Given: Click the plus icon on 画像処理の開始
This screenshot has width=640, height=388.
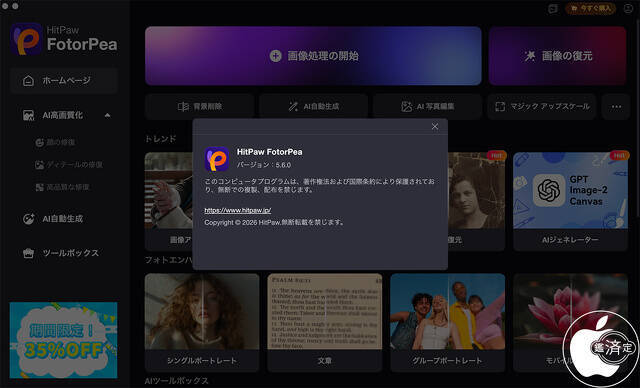Looking at the screenshot, I should click(x=276, y=56).
